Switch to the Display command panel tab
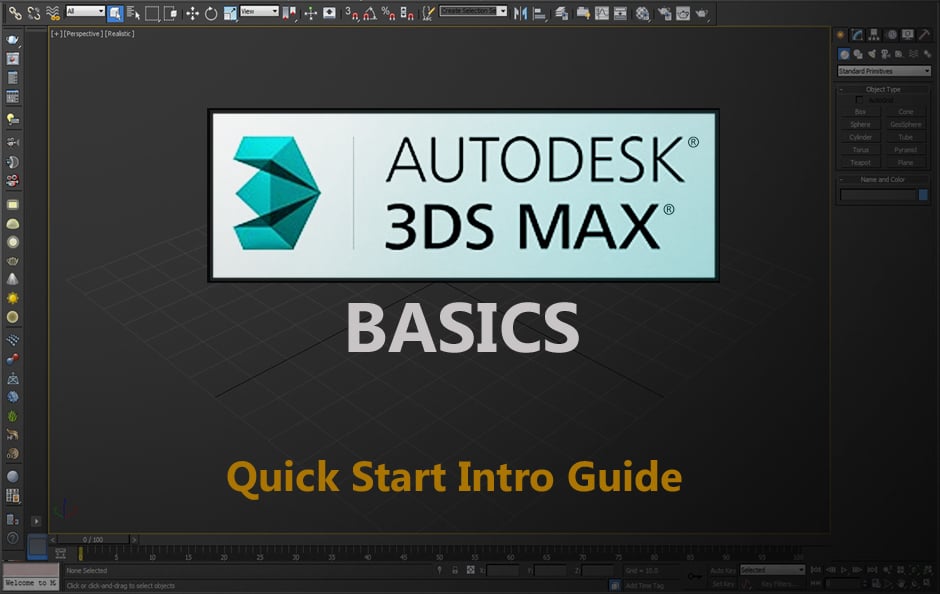 click(908, 35)
